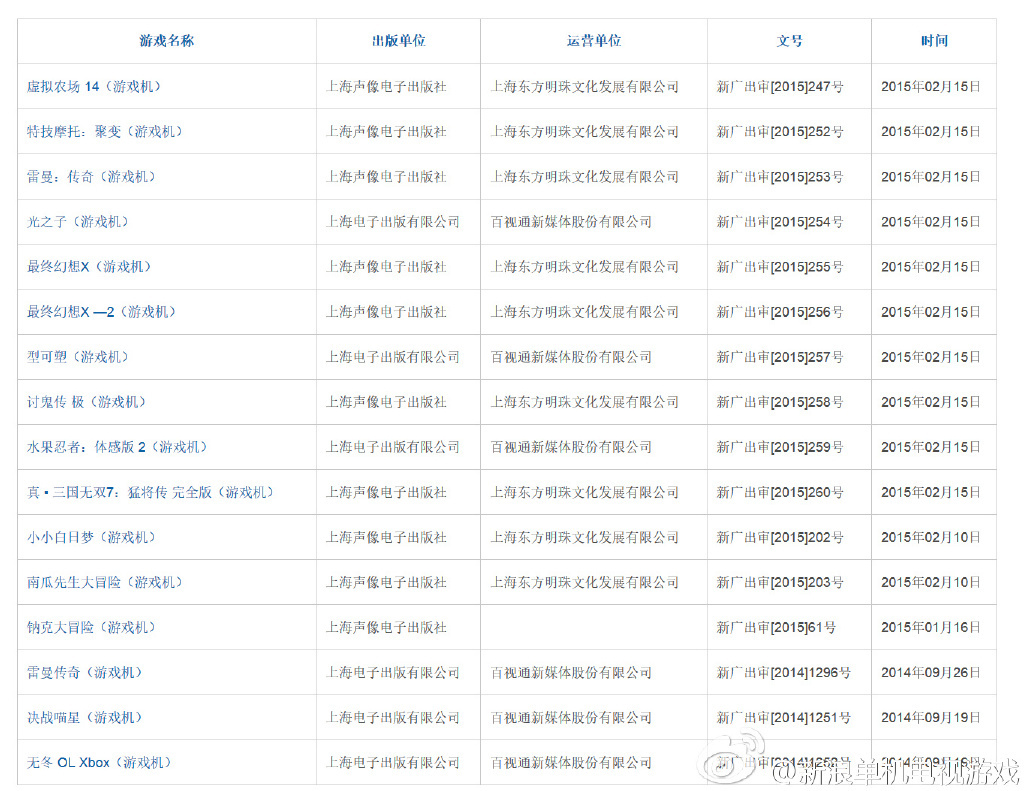Viewport: 1024px width, 791px height.
Task: Click the 出版单位 column header
Action: pos(398,40)
